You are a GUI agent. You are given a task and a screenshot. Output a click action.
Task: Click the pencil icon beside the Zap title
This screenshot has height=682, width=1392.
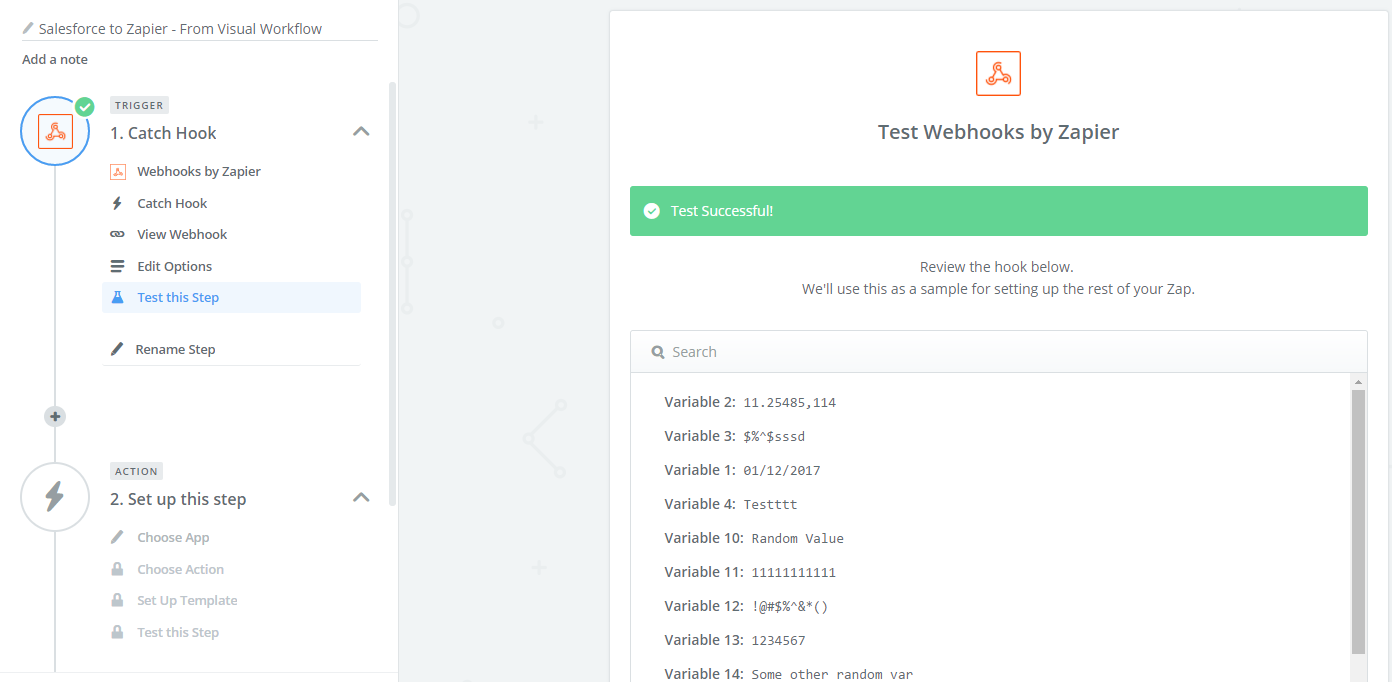[28, 29]
